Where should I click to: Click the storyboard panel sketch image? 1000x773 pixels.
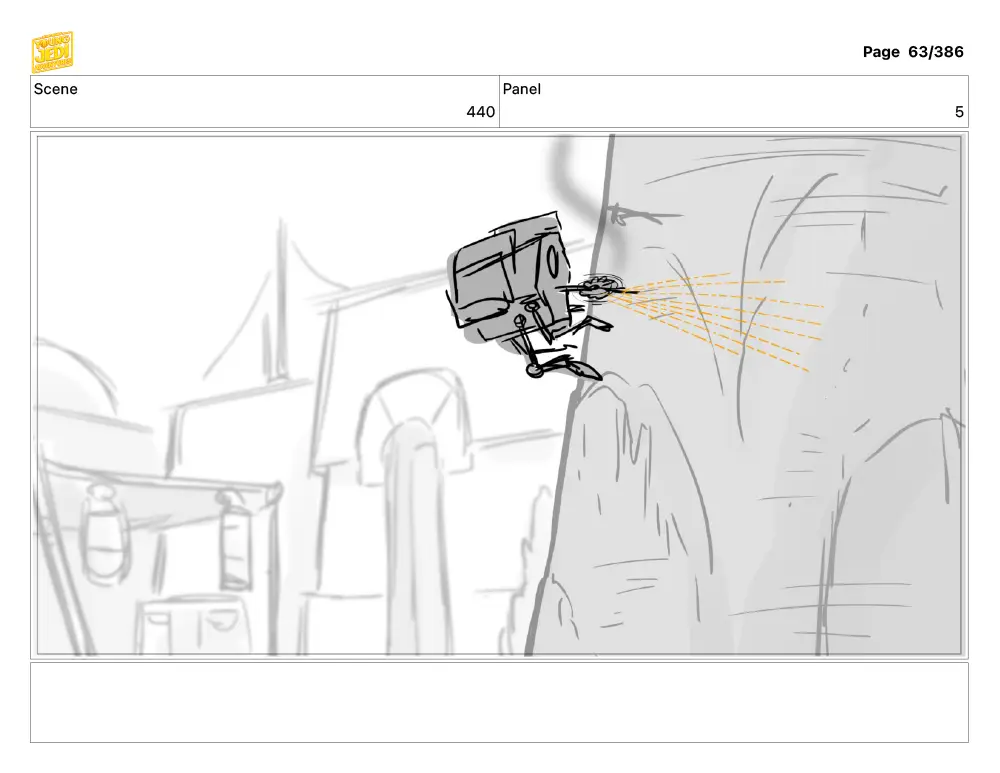(x=499, y=395)
